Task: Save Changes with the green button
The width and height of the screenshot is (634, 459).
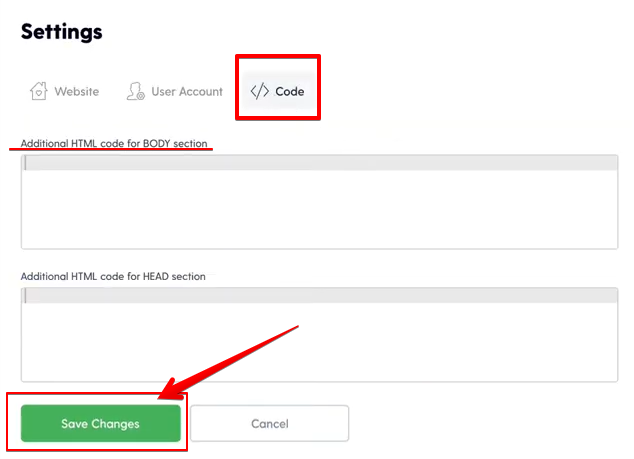Action: 101,423
